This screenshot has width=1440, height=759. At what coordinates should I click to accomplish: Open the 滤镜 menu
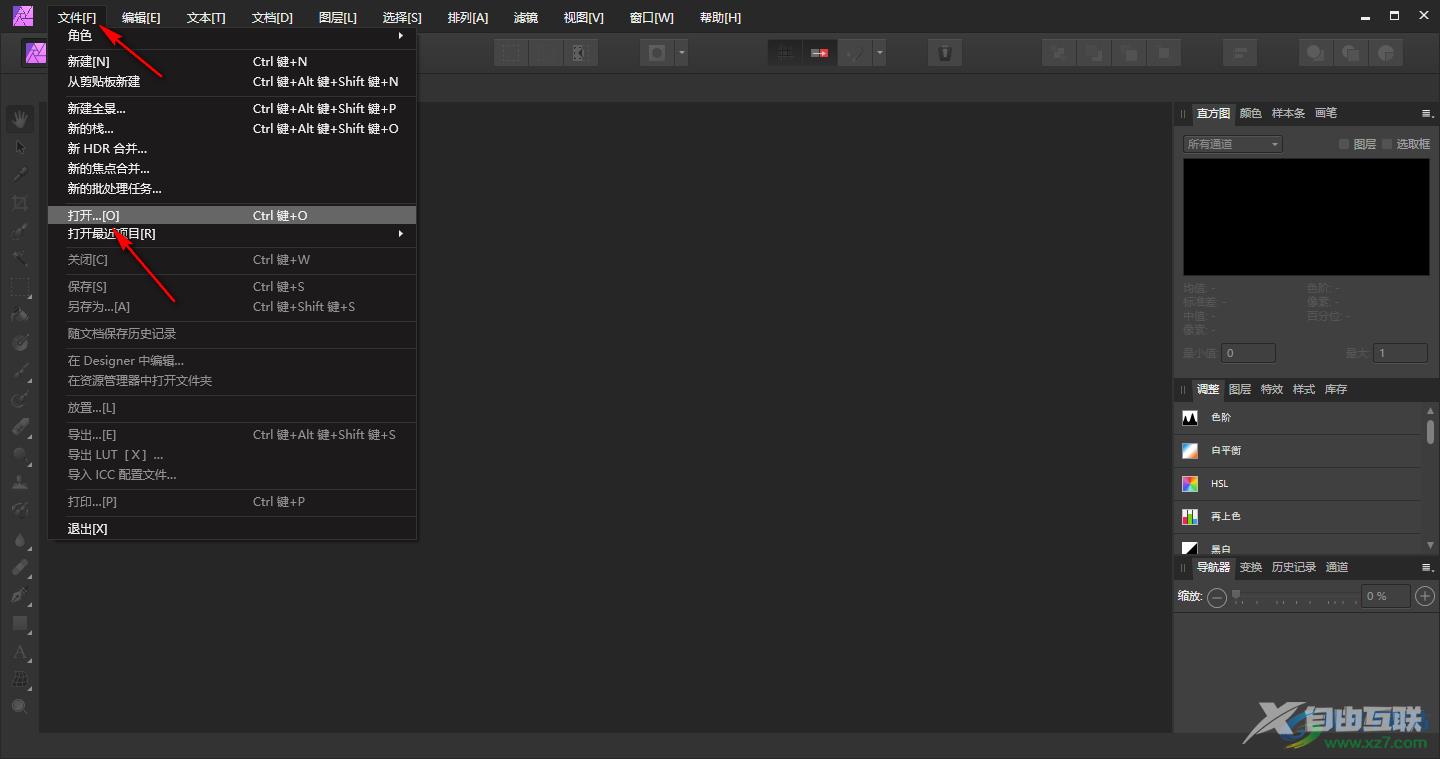click(x=525, y=18)
